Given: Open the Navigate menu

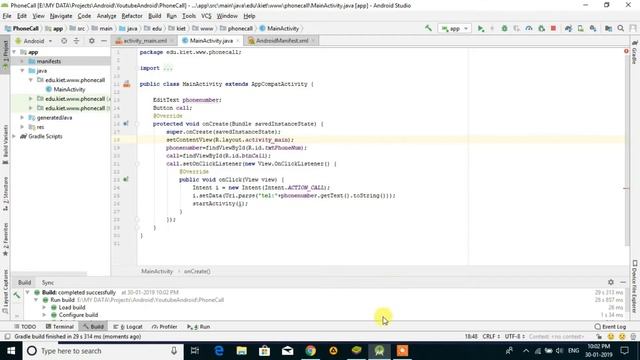Looking at the screenshot, I should click(61, 16).
